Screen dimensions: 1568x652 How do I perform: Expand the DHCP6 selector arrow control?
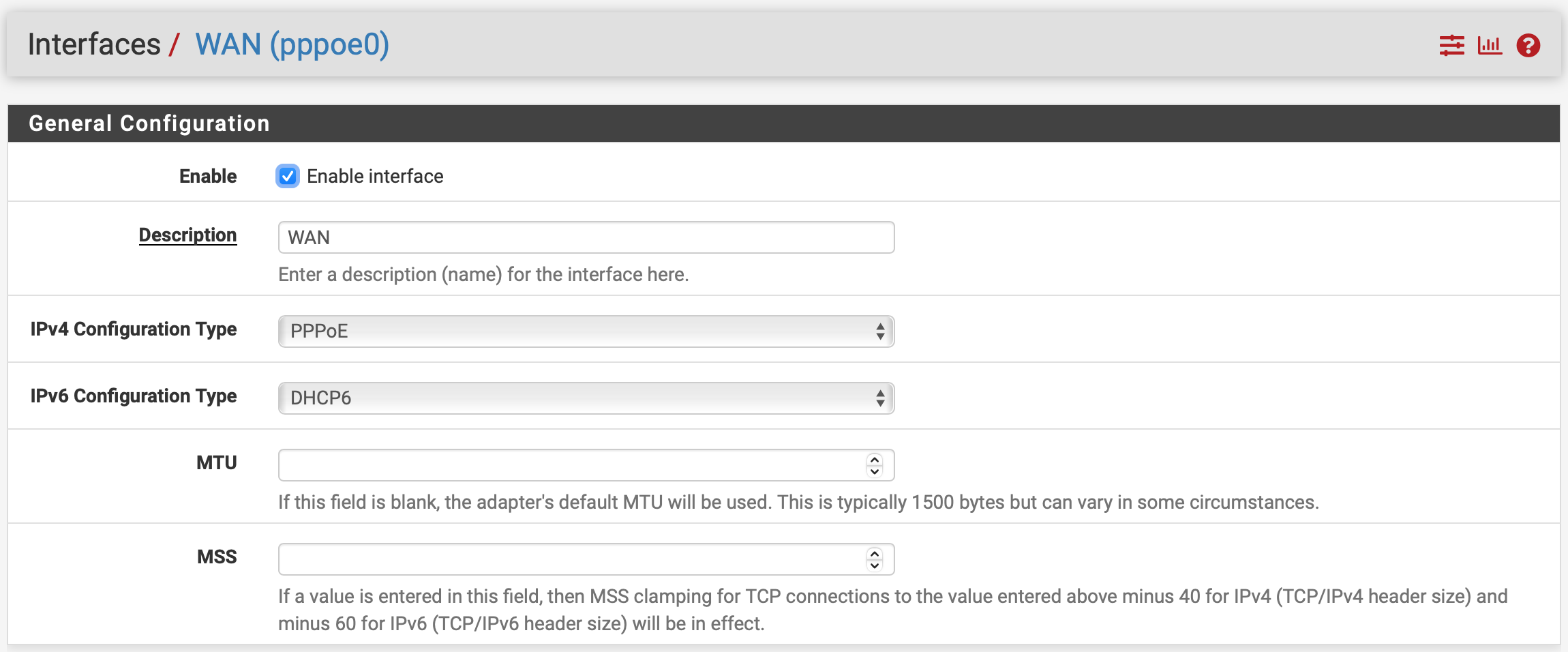click(879, 398)
